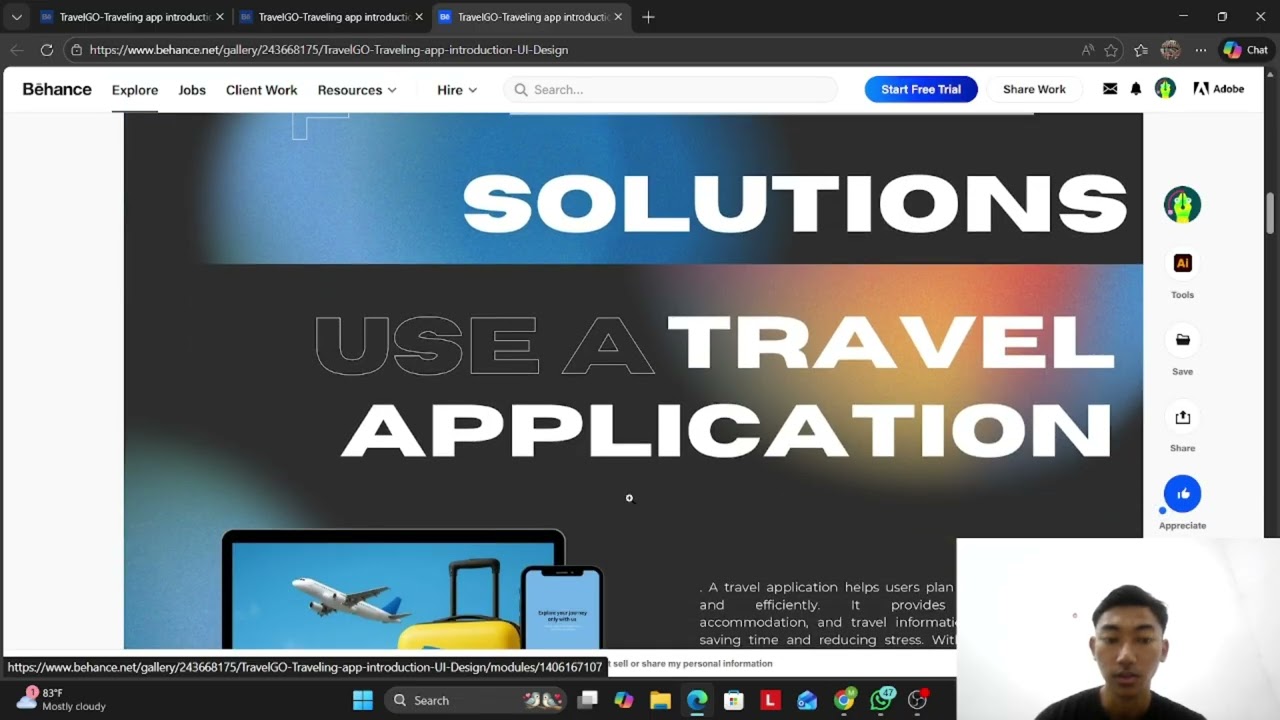
Task: Open Behance notifications bell
Action: pos(1136,89)
